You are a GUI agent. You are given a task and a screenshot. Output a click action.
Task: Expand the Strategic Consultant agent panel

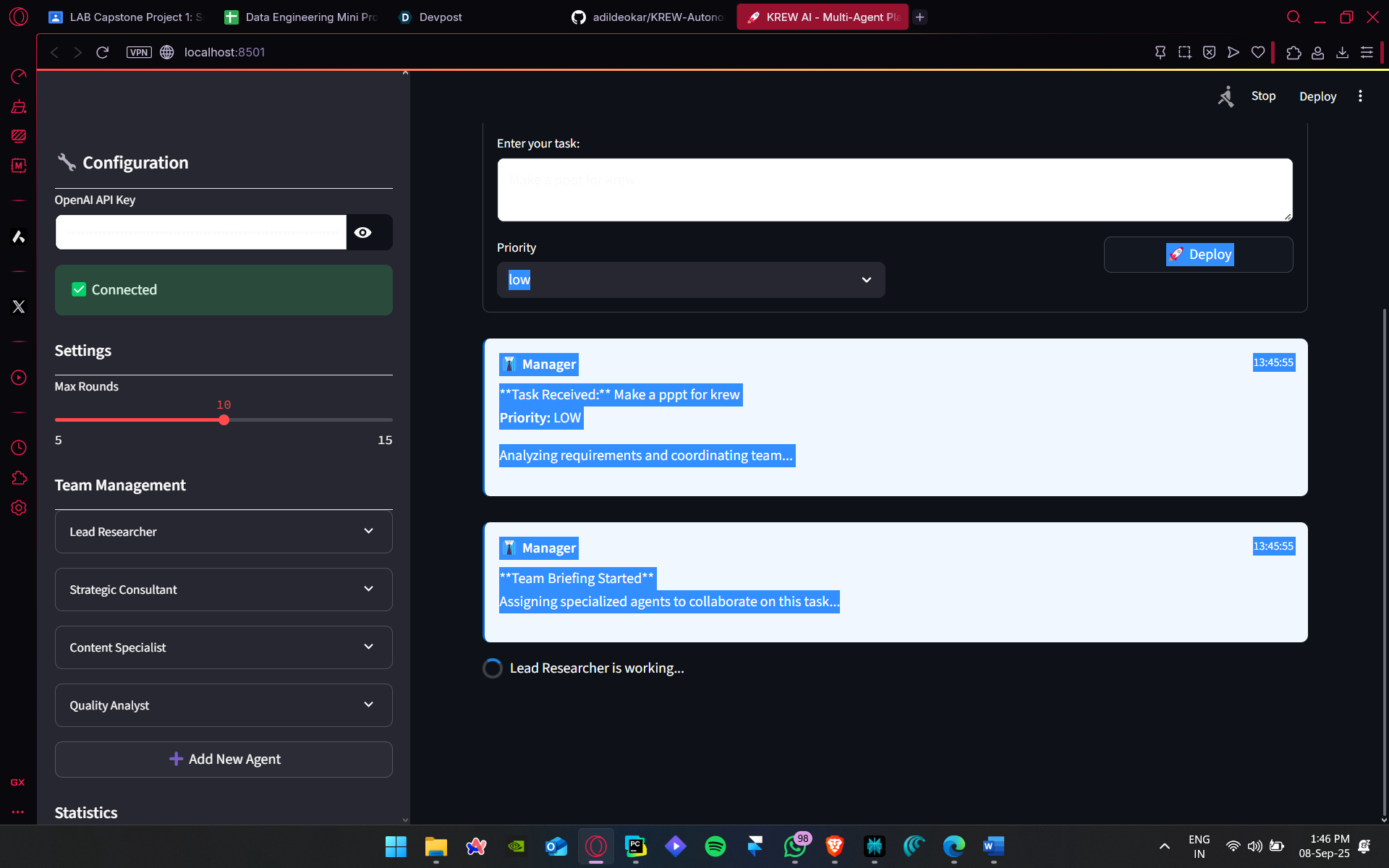pos(224,590)
